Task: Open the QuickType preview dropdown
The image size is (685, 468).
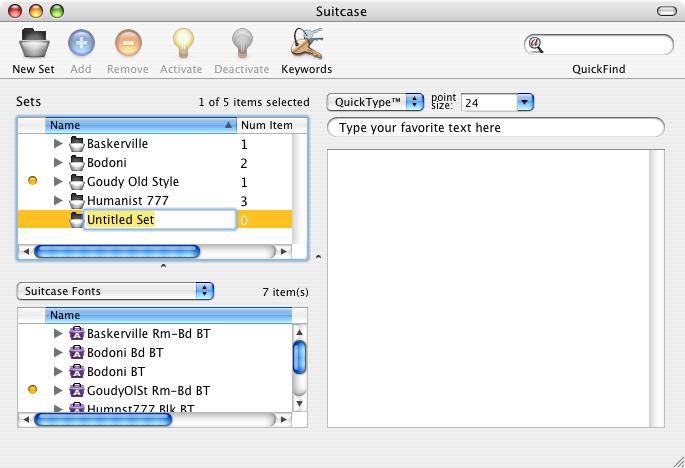Action: [x=375, y=102]
